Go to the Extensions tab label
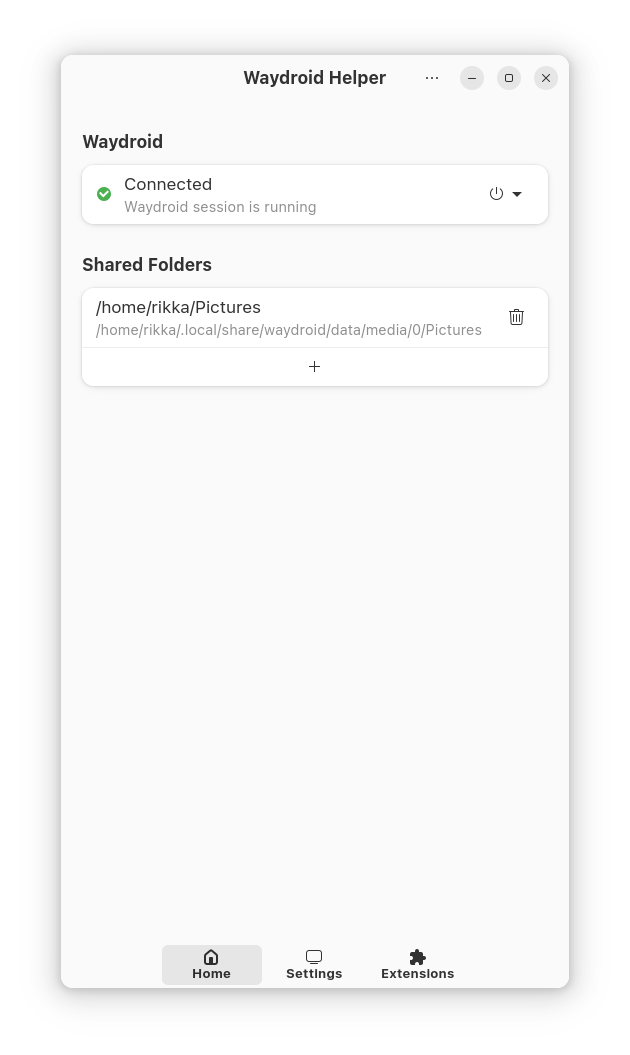The height and width of the screenshot is (1055, 630). coord(417,974)
